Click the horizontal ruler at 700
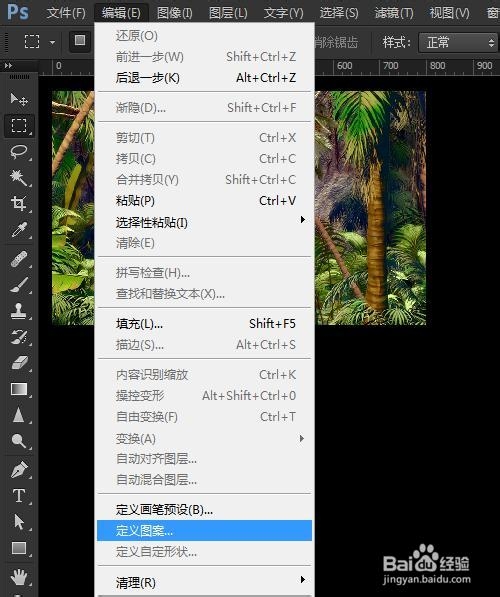The width and height of the screenshot is (500, 597). 391,66
